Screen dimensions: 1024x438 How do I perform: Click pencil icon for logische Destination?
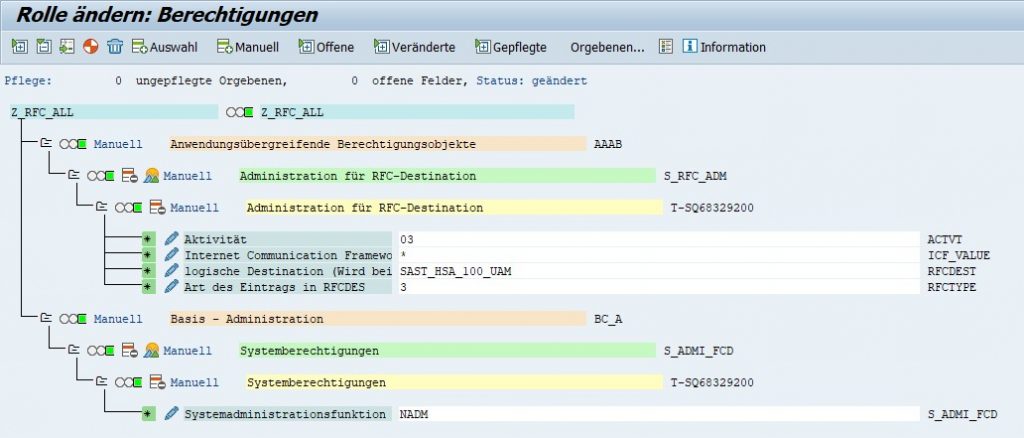pyautogui.click(x=171, y=271)
